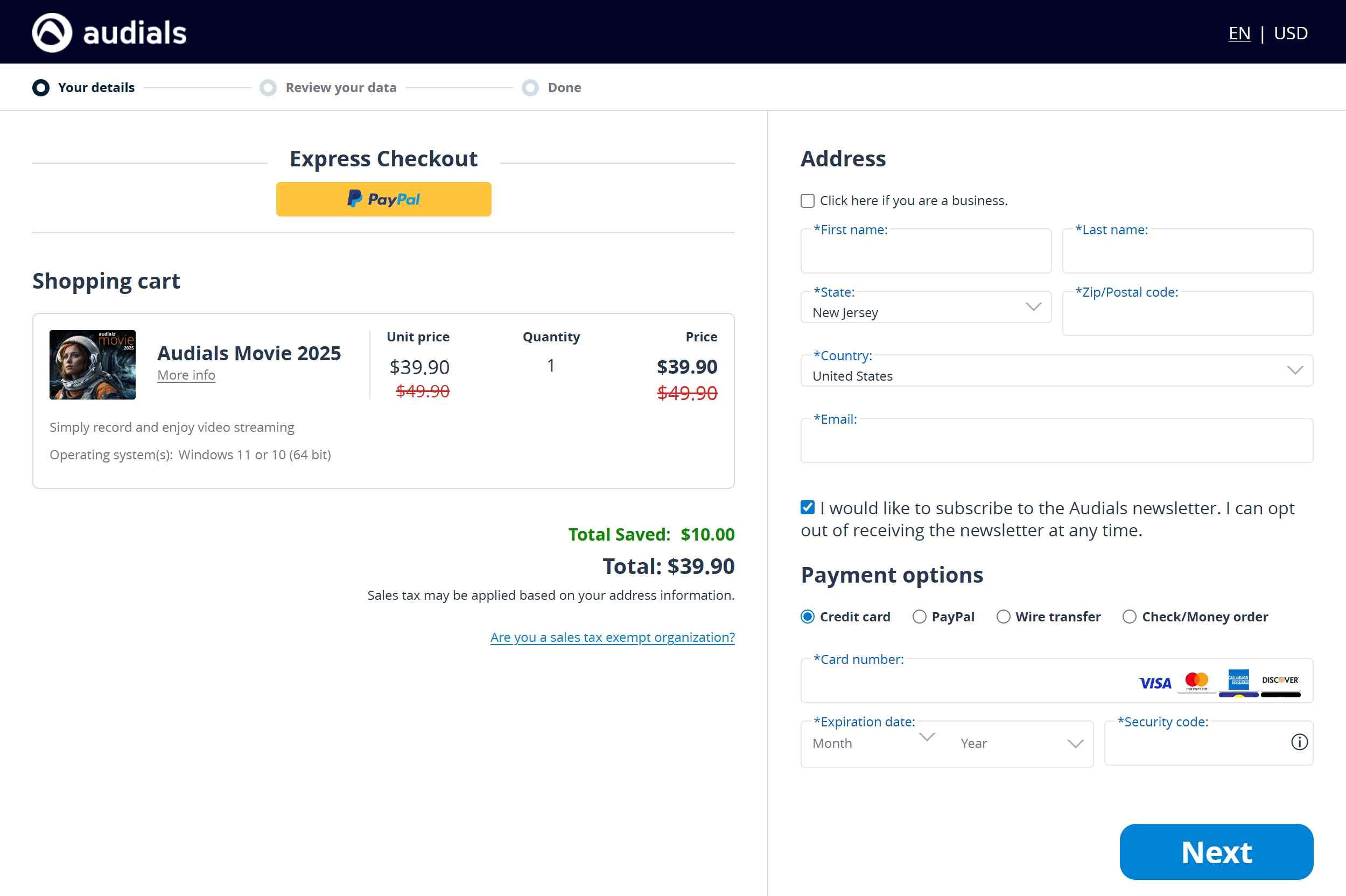Screen dimensions: 1346x896
Task: Tick the business customer checkbox
Action: pyautogui.click(x=807, y=200)
